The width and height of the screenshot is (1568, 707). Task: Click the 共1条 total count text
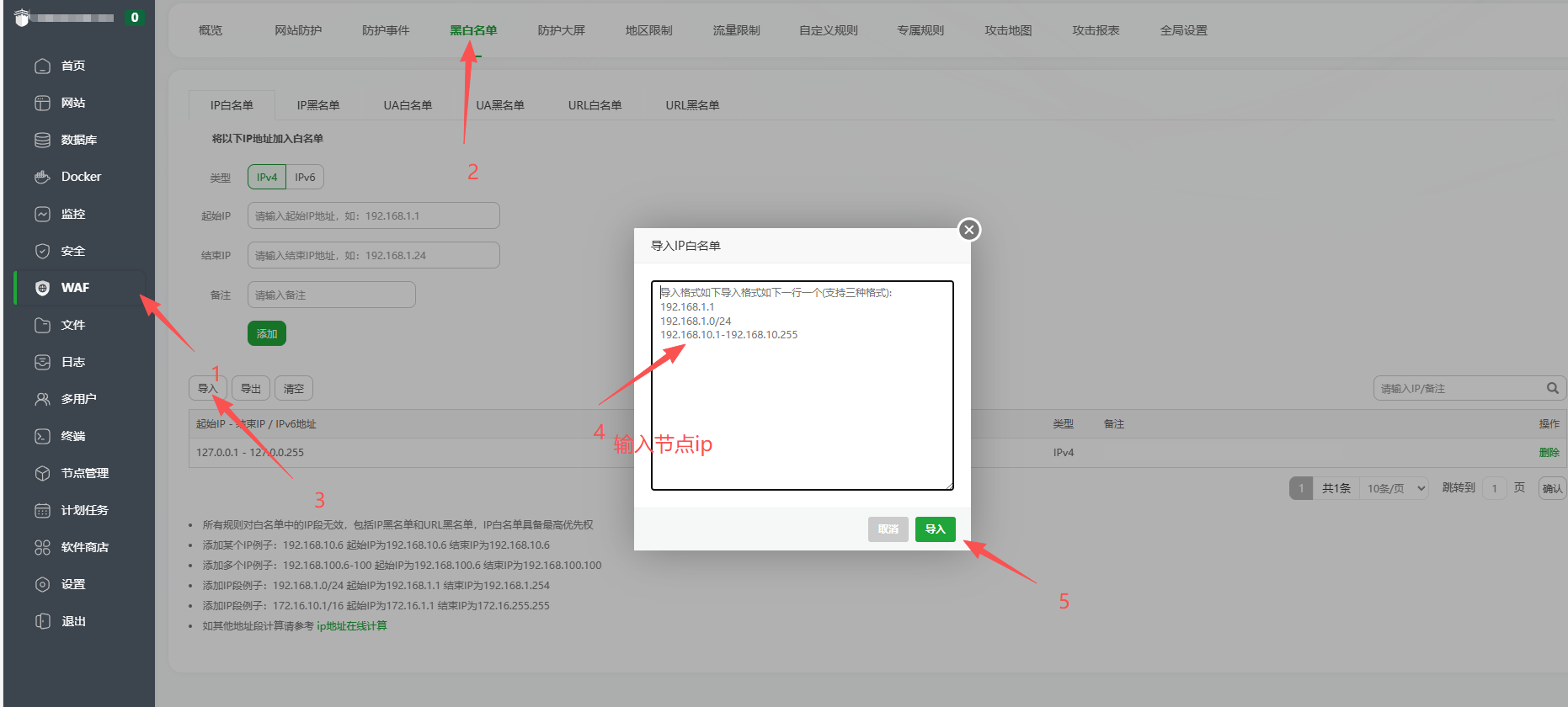coord(1336,488)
